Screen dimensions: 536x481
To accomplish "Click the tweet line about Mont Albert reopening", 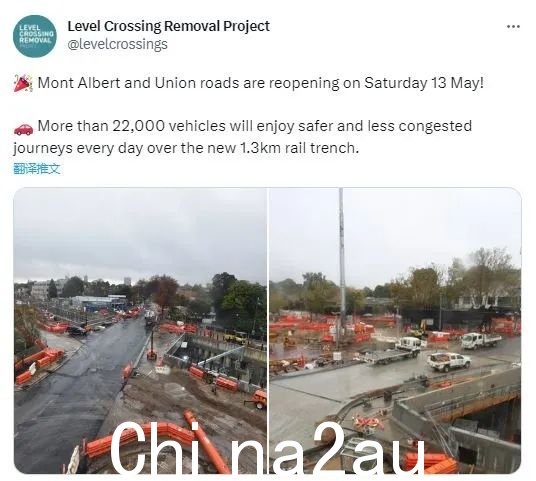I will [260, 83].
